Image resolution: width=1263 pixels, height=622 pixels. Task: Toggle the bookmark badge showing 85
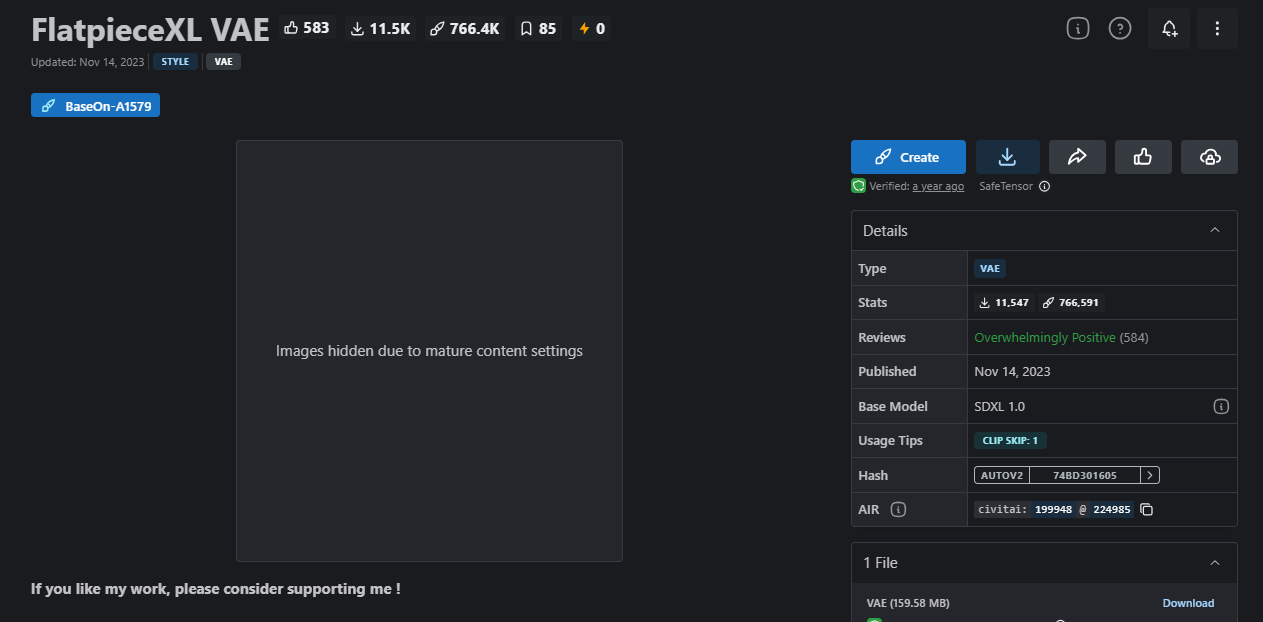coord(538,29)
